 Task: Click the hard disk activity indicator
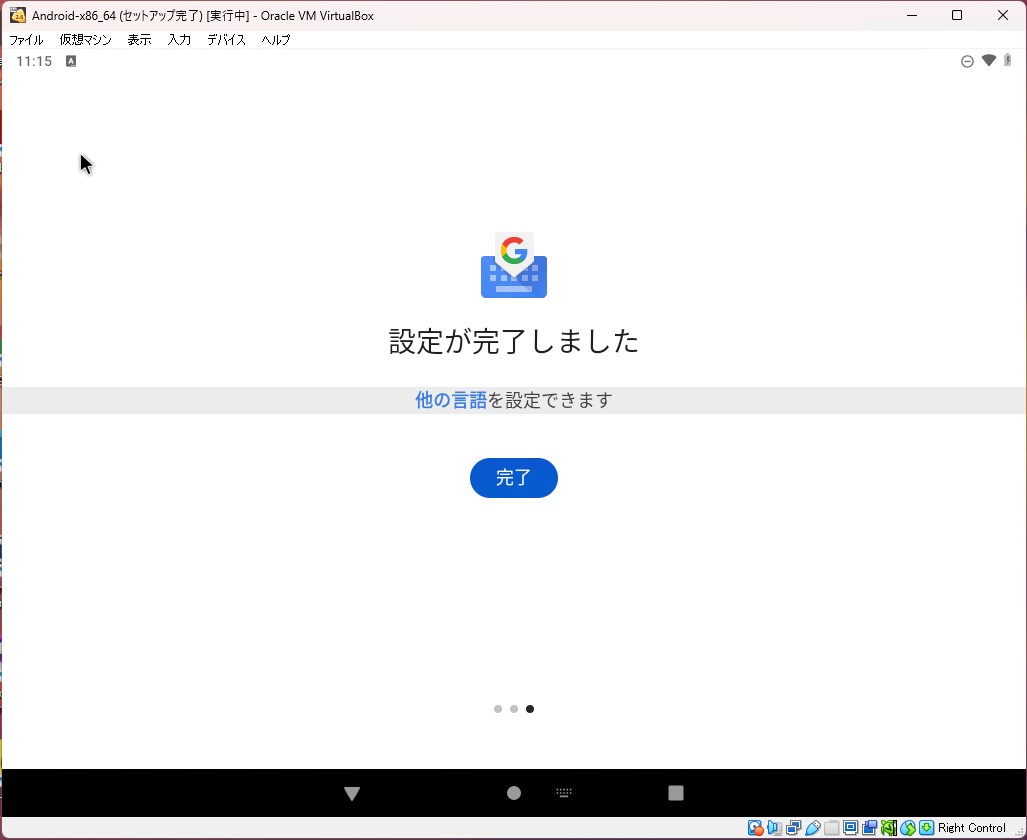pyautogui.click(x=755, y=828)
